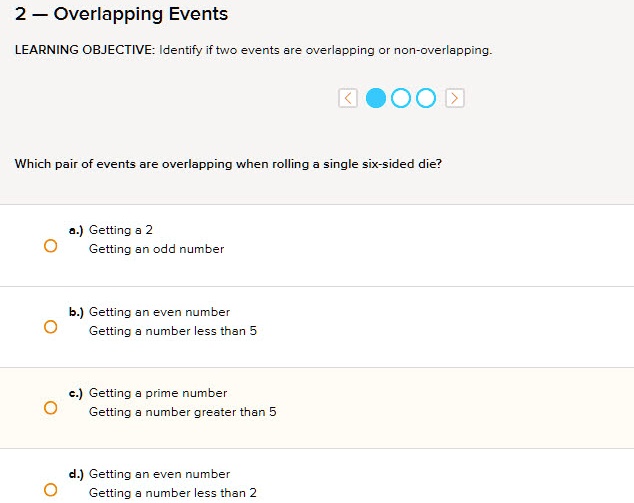Screen dimensions: 634x503
Task: Choose radio button for option b
Action: click(x=50, y=327)
